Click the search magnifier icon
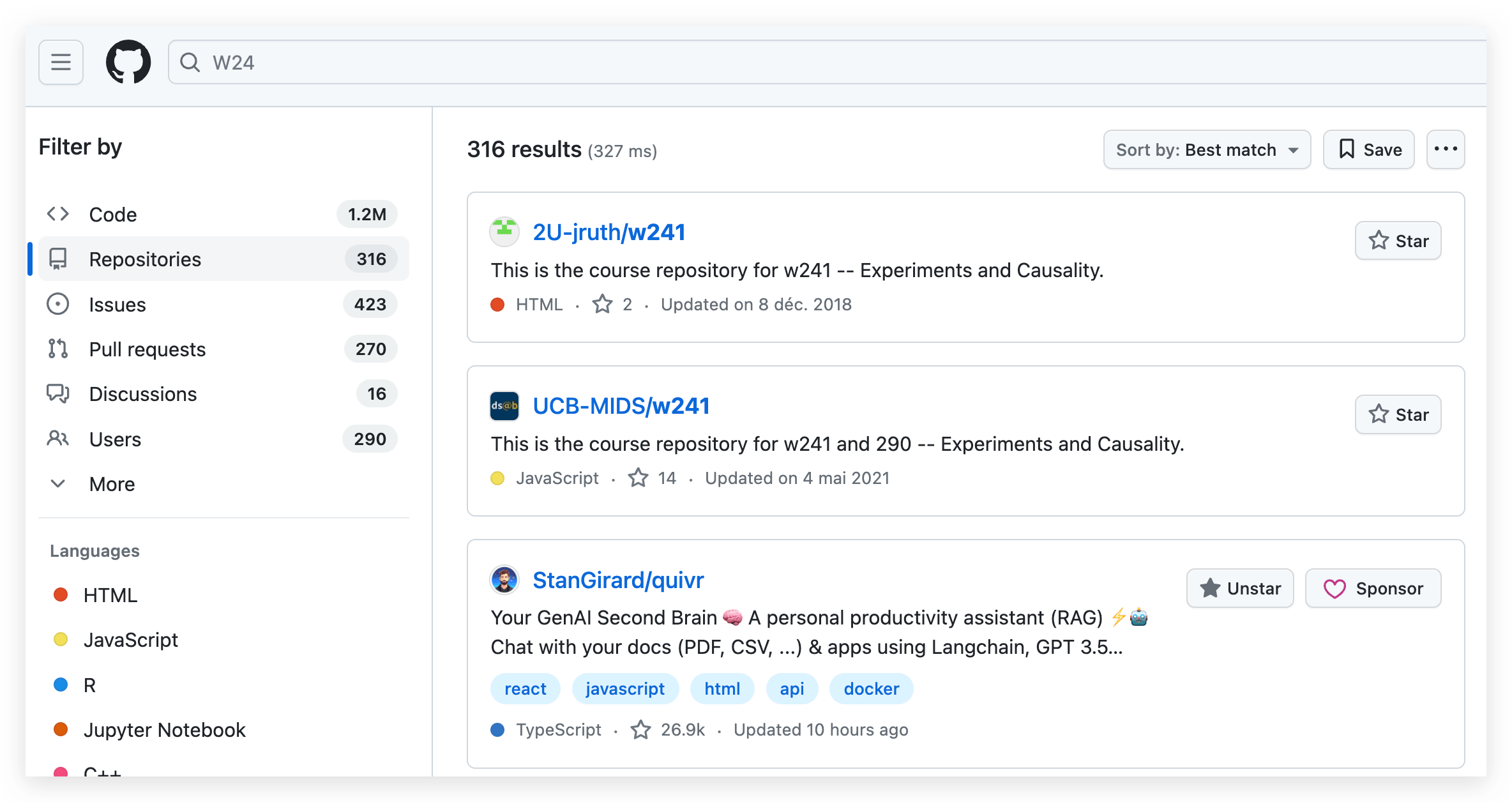Screen dimensions: 1512x802 pos(190,62)
